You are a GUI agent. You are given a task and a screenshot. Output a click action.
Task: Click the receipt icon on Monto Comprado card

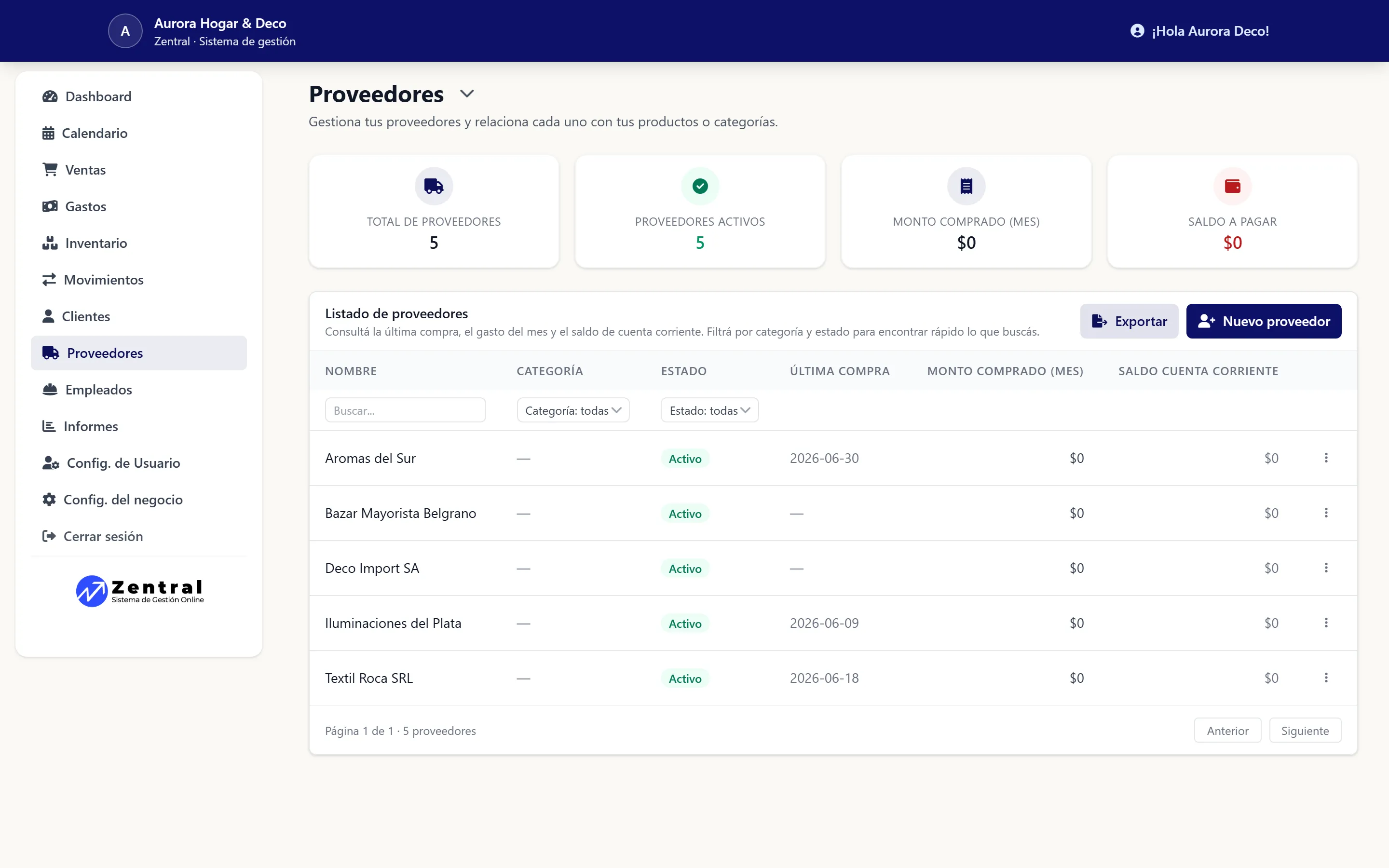tap(966, 186)
